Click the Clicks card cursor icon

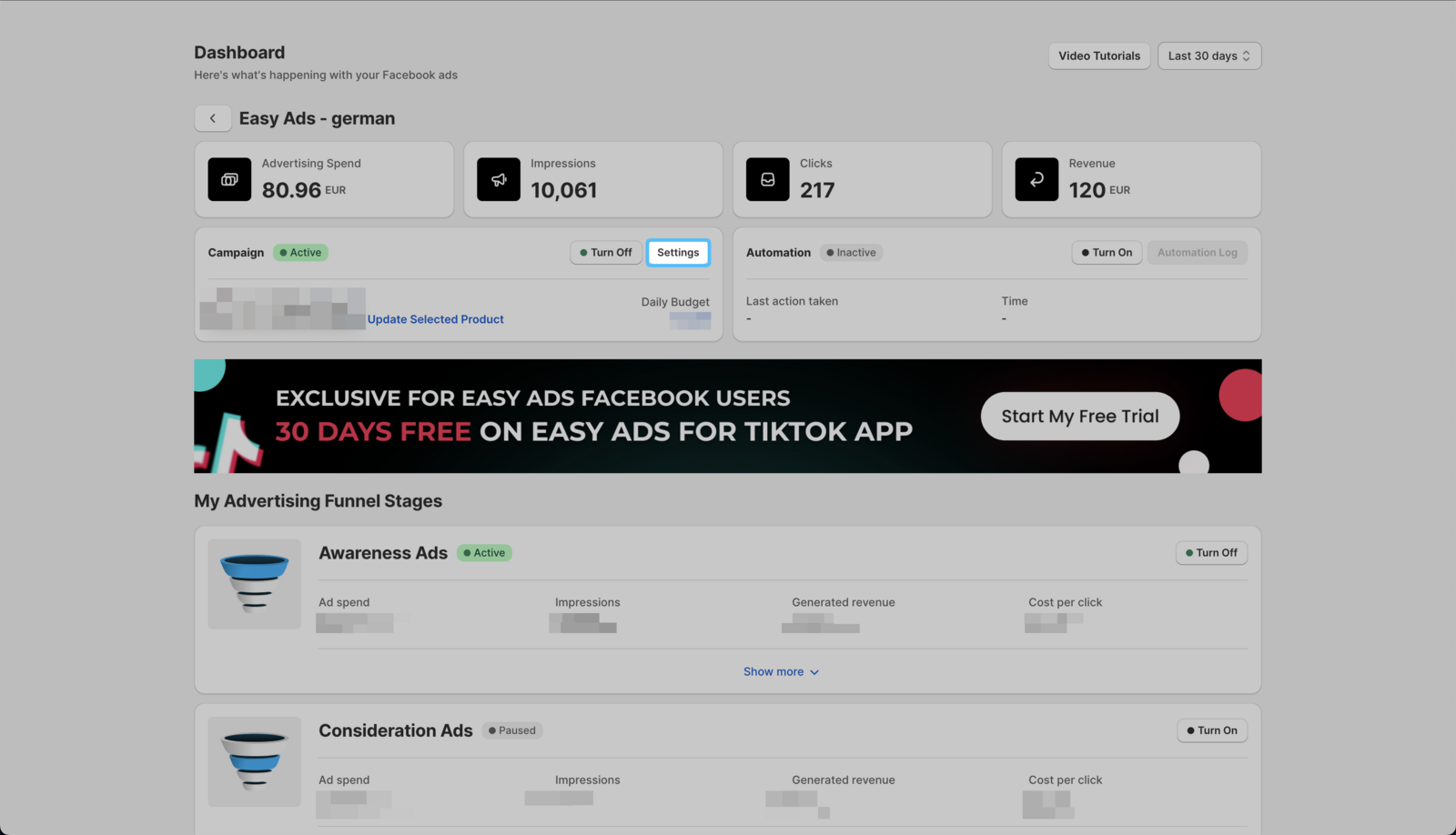point(767,179)
